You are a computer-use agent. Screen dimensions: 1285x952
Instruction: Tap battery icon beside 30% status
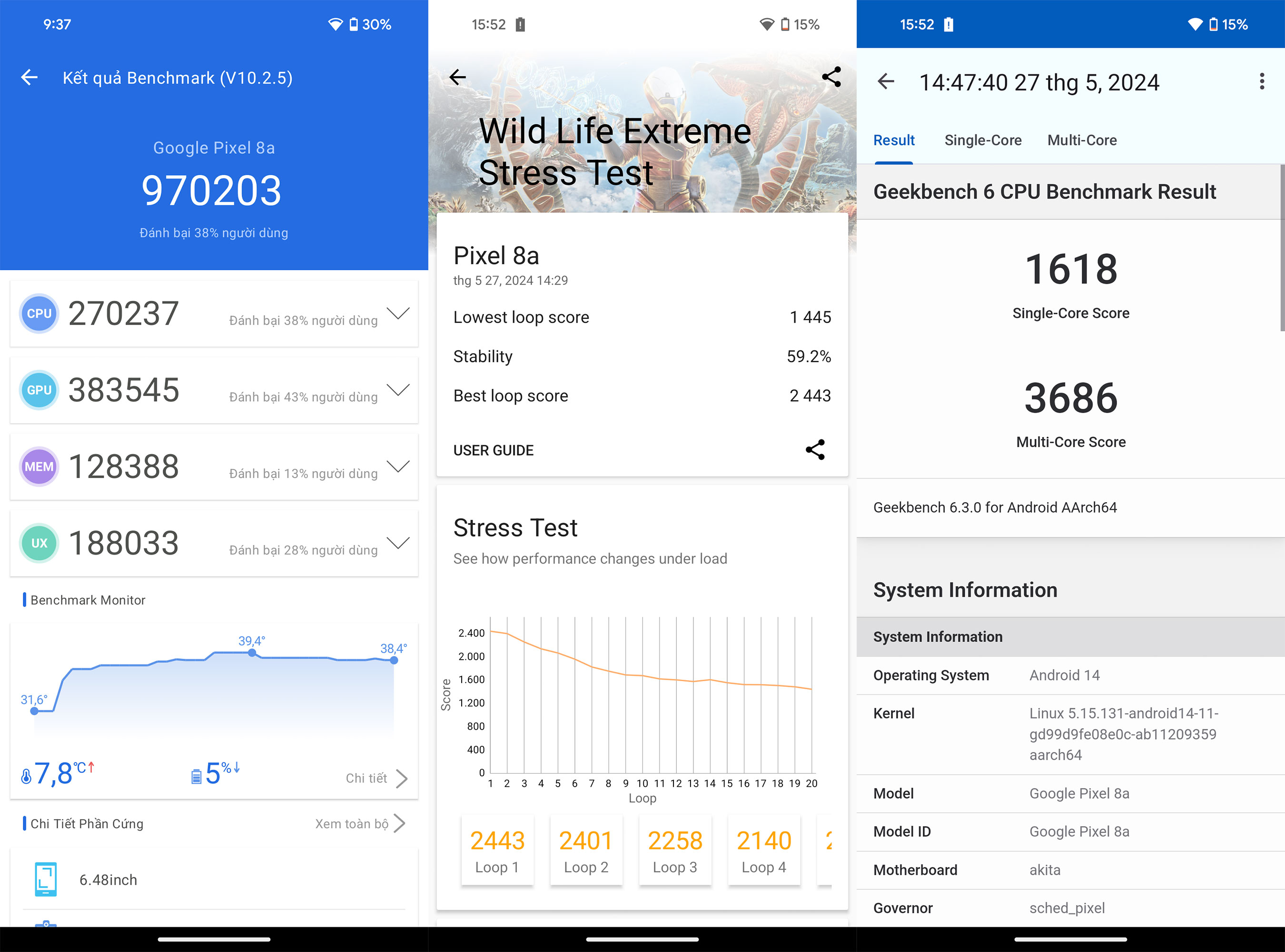[354, 24]
